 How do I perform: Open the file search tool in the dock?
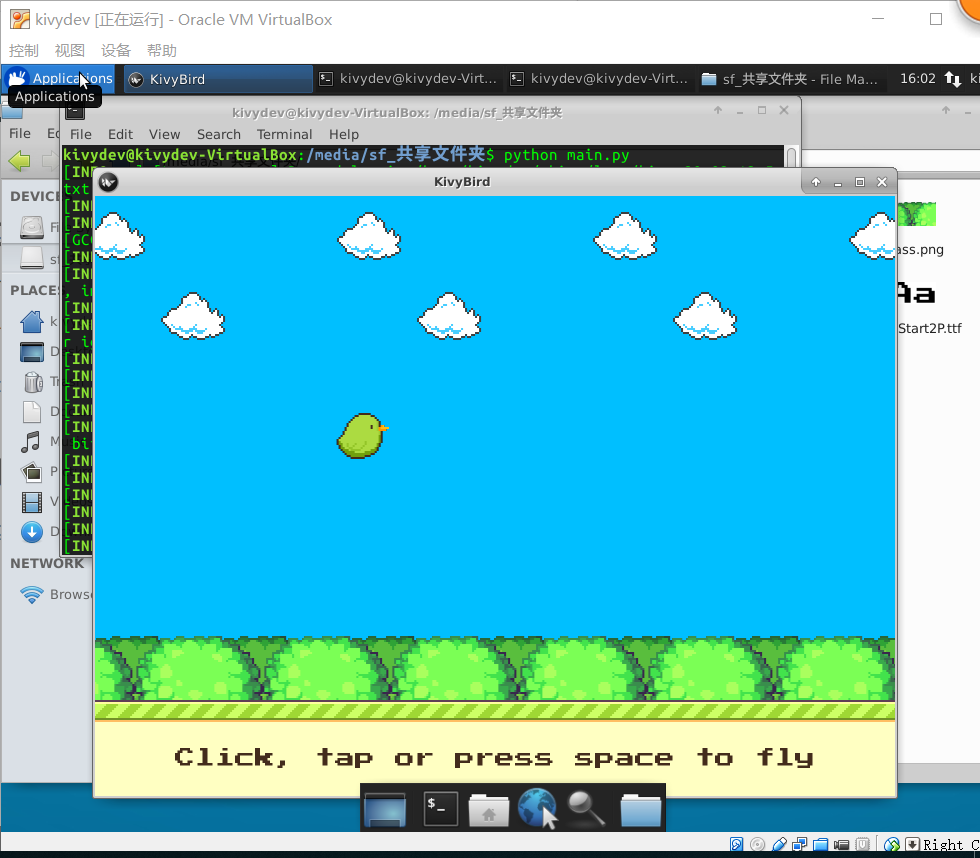[586, 808]
